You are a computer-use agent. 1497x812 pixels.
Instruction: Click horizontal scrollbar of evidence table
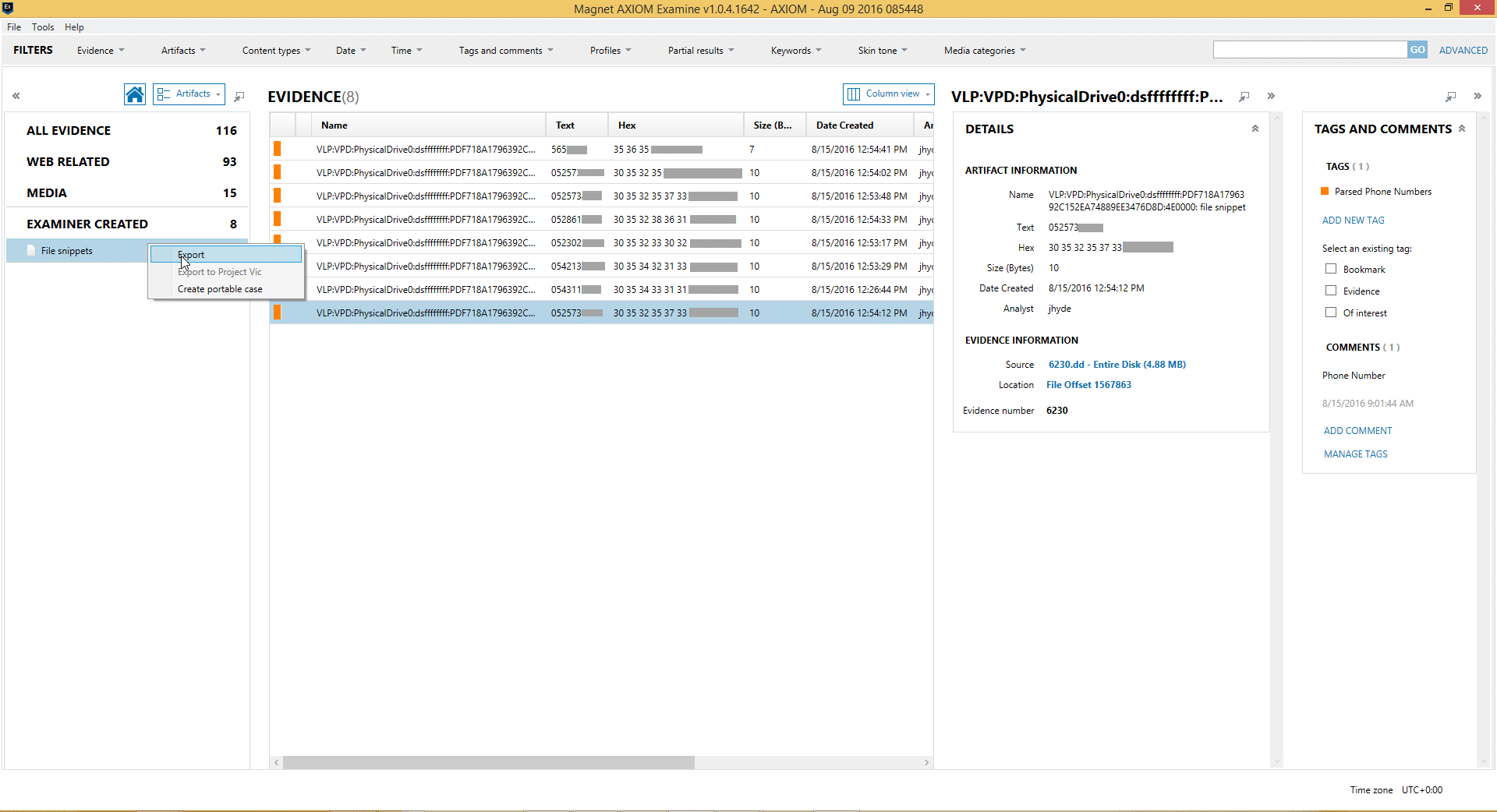tap(488, 763)
